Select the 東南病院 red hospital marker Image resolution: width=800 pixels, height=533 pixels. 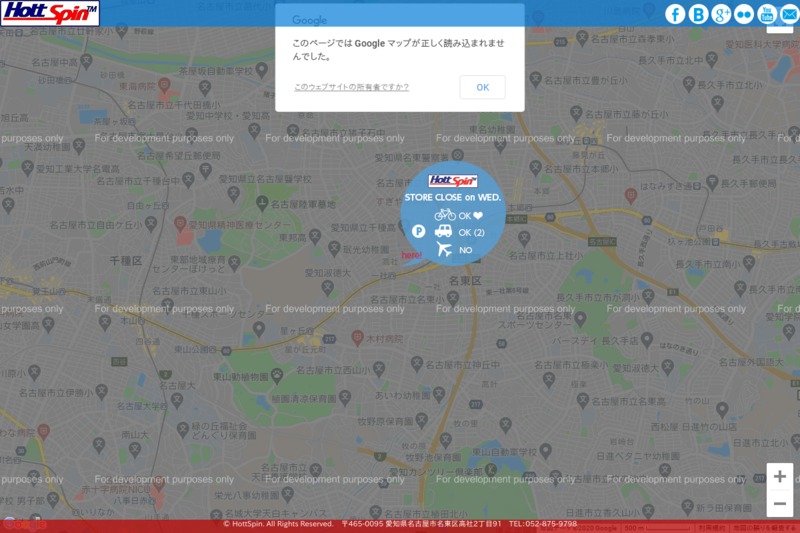click(x=164, y=85)
